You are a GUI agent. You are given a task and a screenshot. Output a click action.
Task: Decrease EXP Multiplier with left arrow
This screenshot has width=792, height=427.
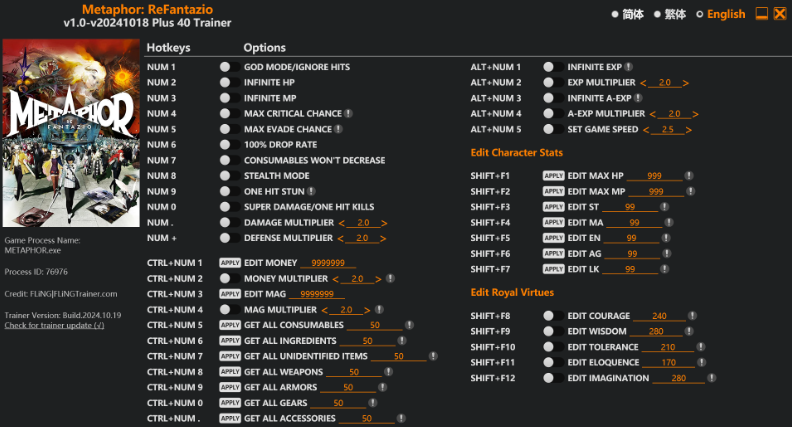(x=643, y=83)
